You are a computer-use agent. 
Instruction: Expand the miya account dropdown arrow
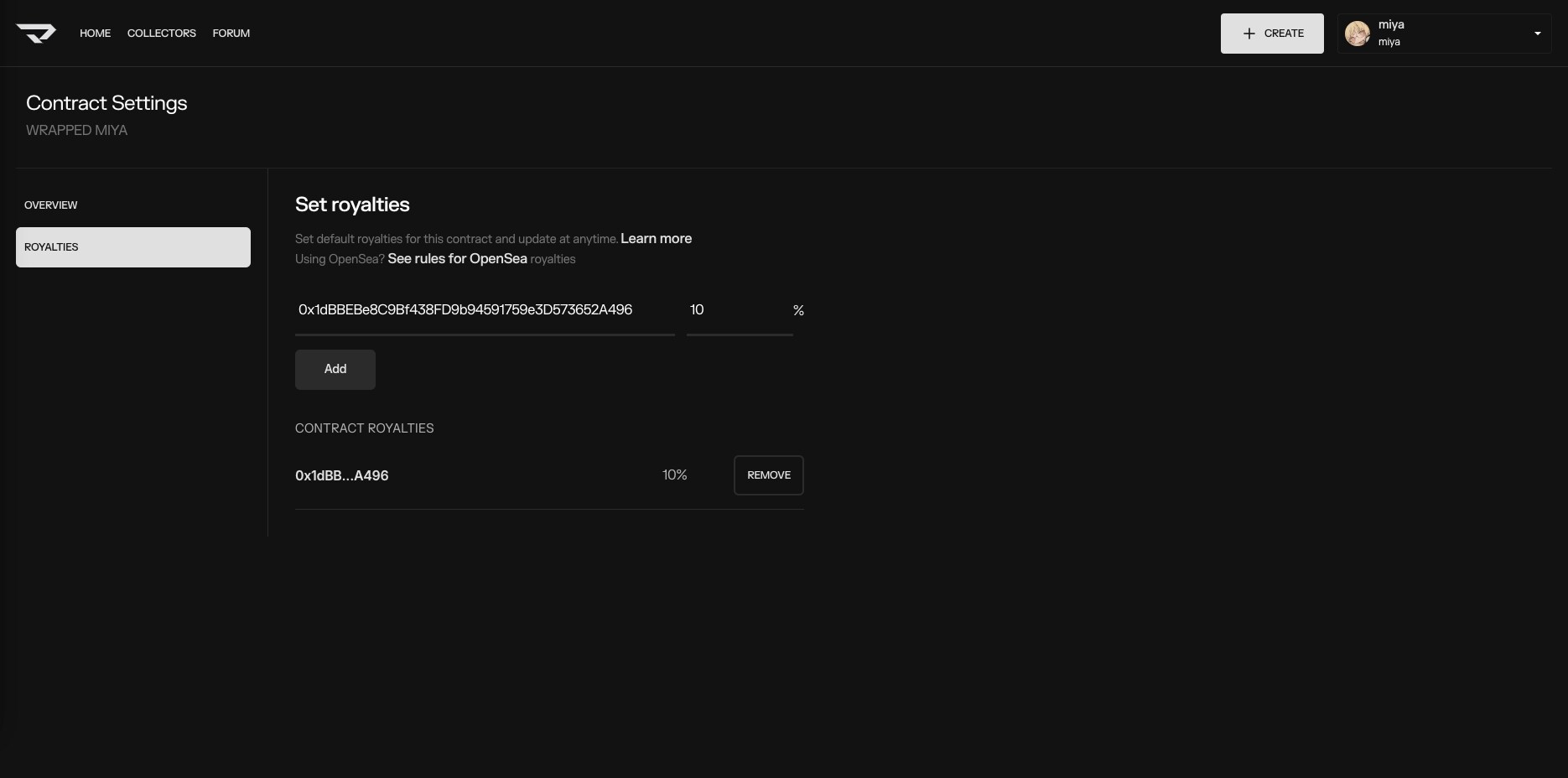point(1537,34)
